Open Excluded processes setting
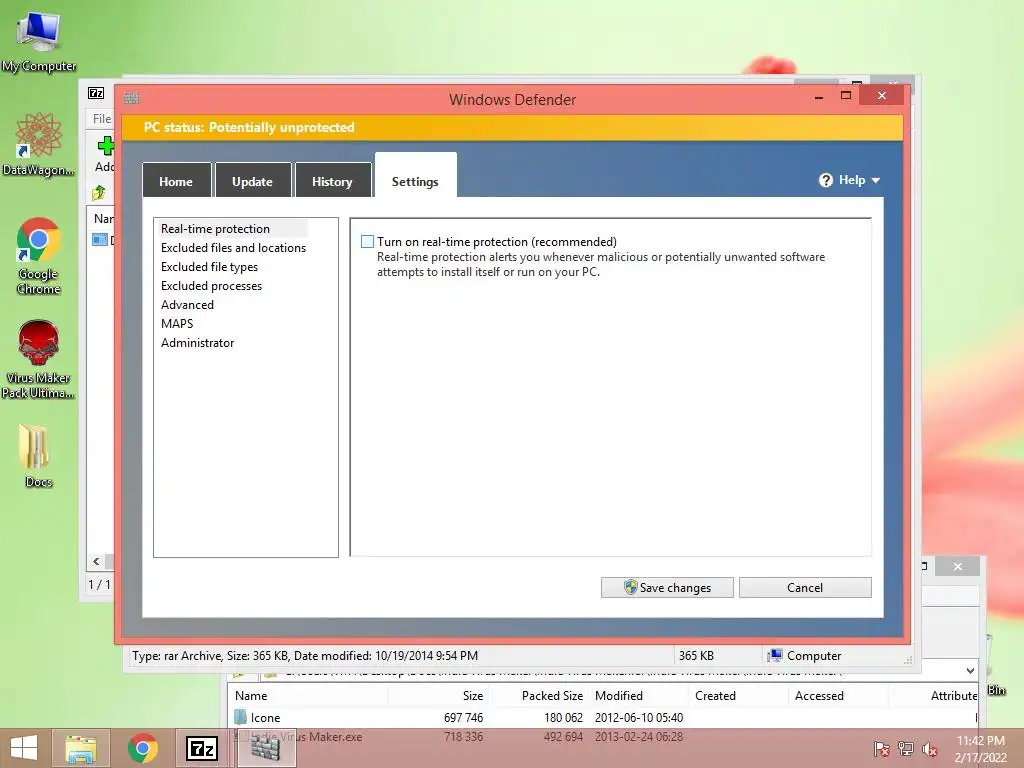This screenshot has width=1024, height=768. (x=211, y=285)
